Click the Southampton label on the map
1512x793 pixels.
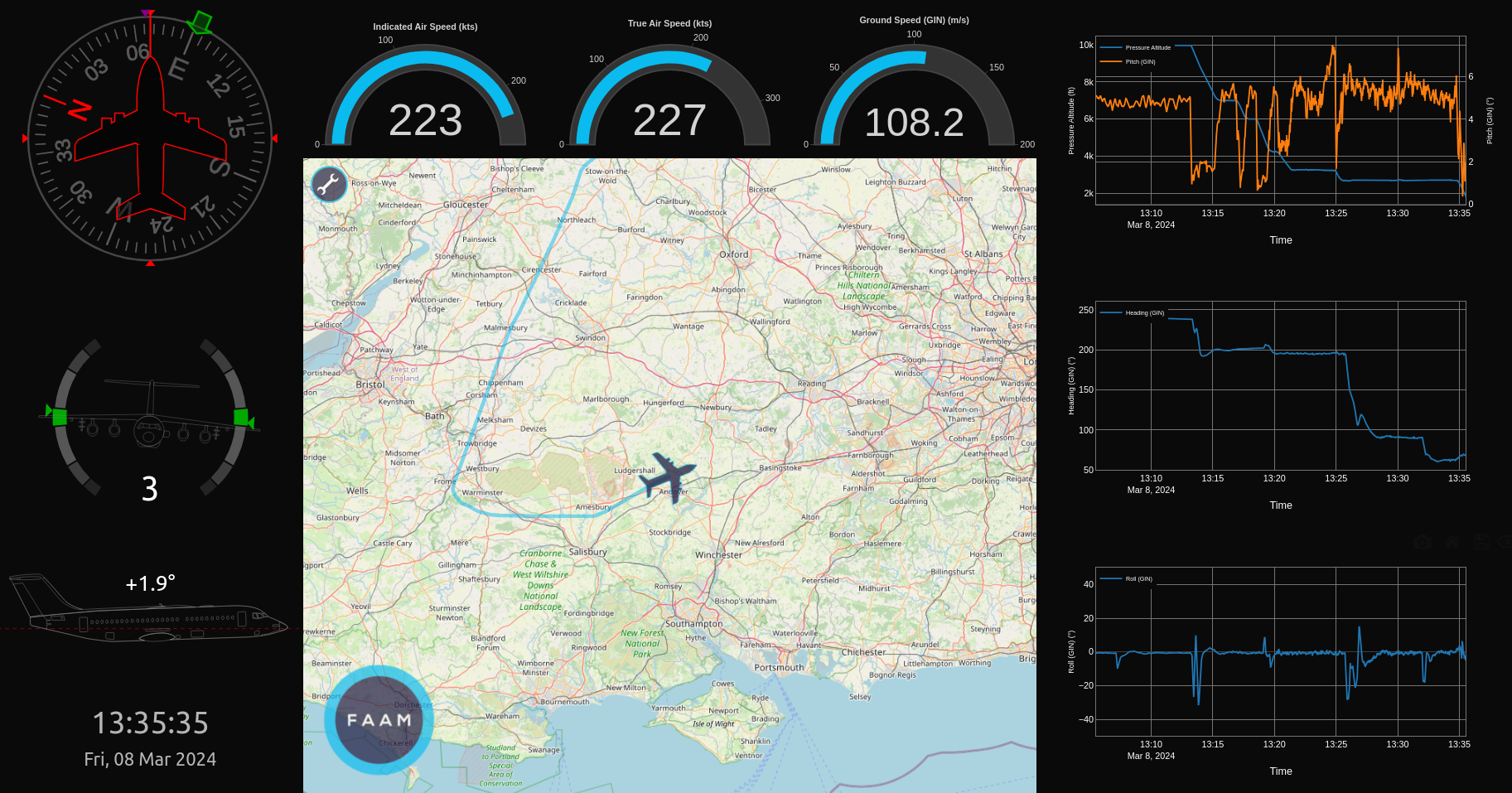693,624
